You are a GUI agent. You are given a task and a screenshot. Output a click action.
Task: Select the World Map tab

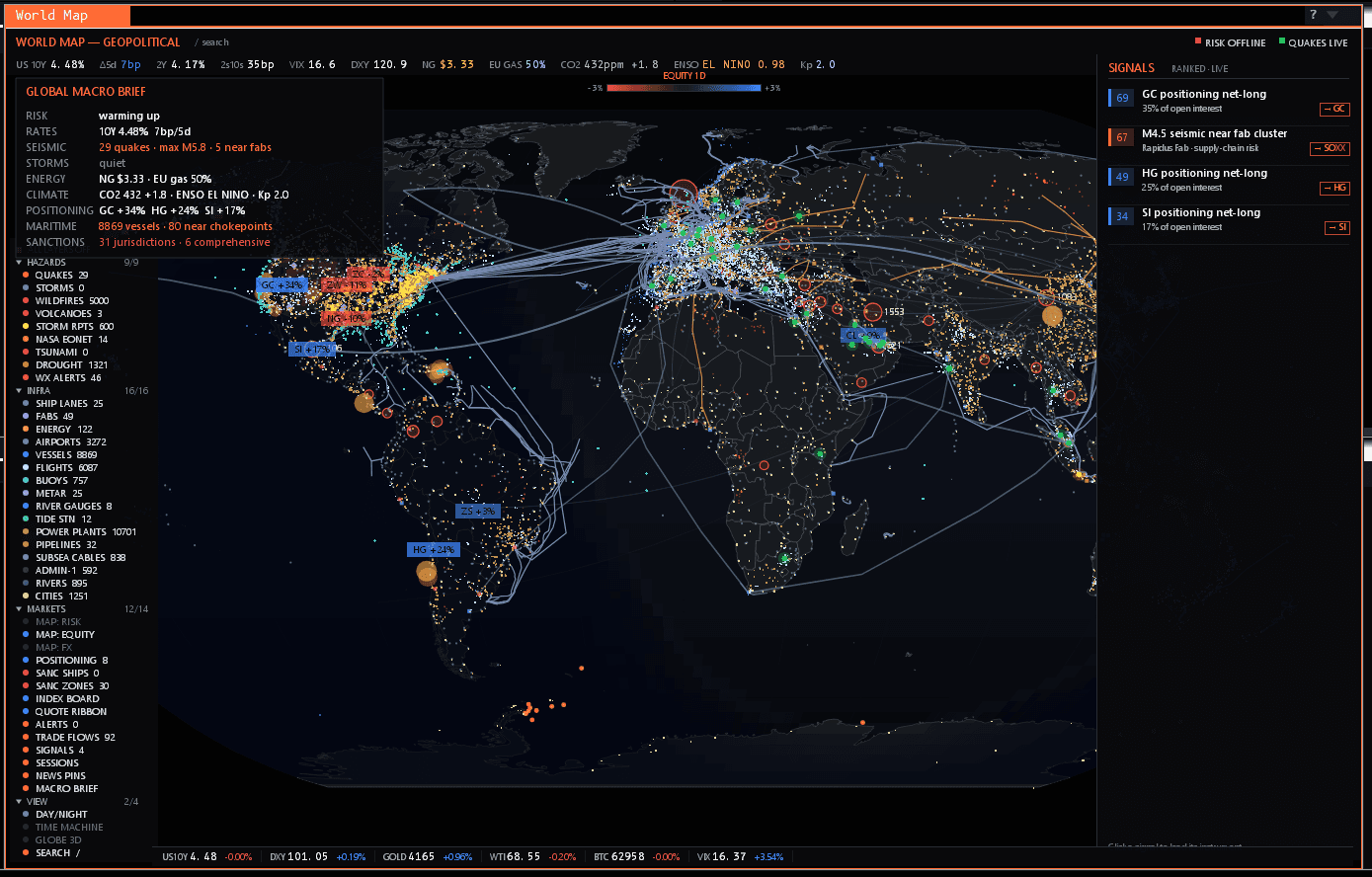coord(66,15)
